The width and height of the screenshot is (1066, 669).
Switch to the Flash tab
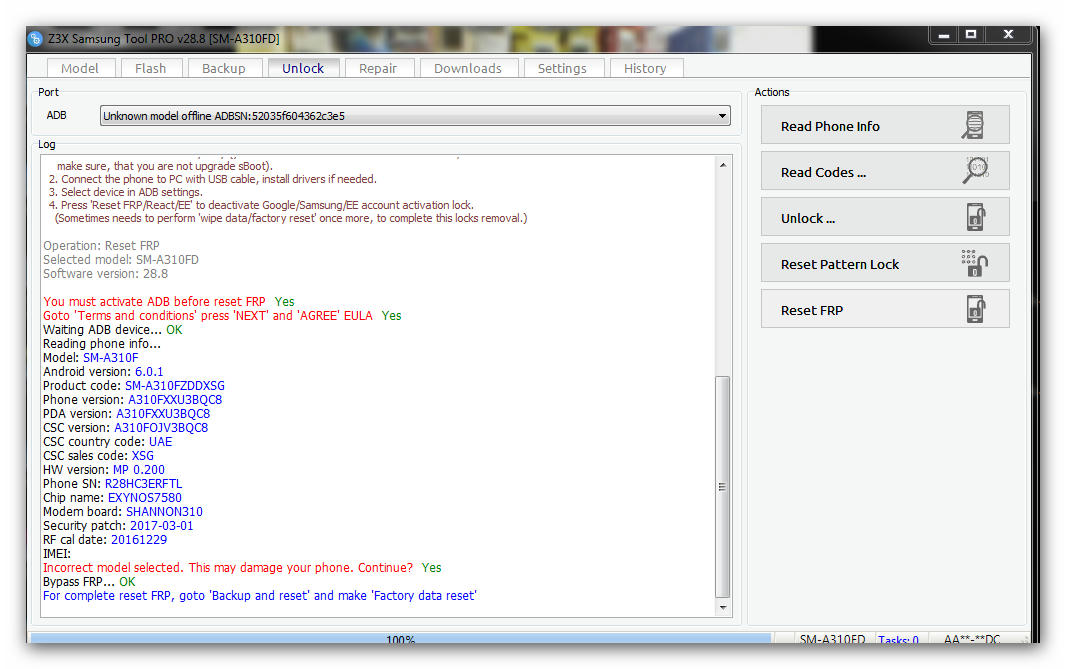tap(150, 68)
